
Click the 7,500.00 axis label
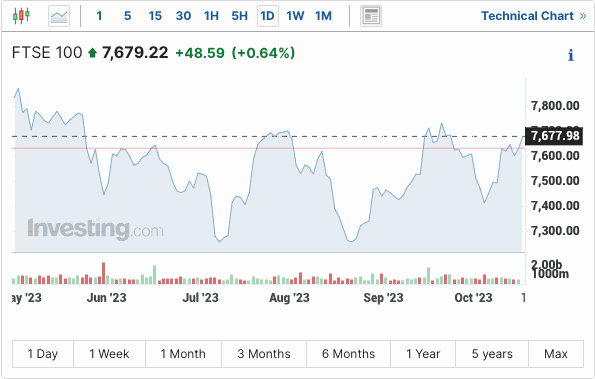point(555,181)
